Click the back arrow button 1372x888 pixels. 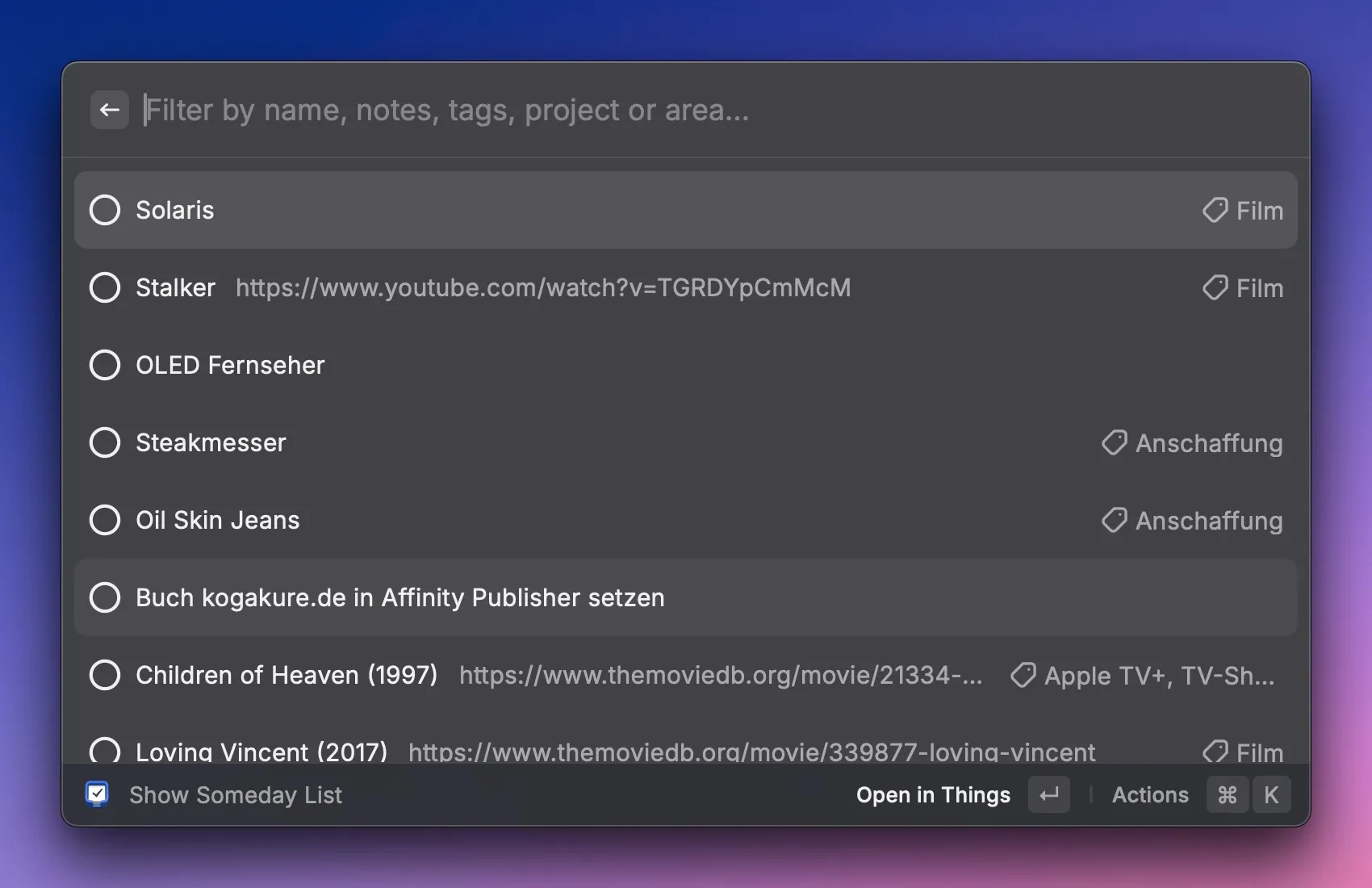pos(110,110)
